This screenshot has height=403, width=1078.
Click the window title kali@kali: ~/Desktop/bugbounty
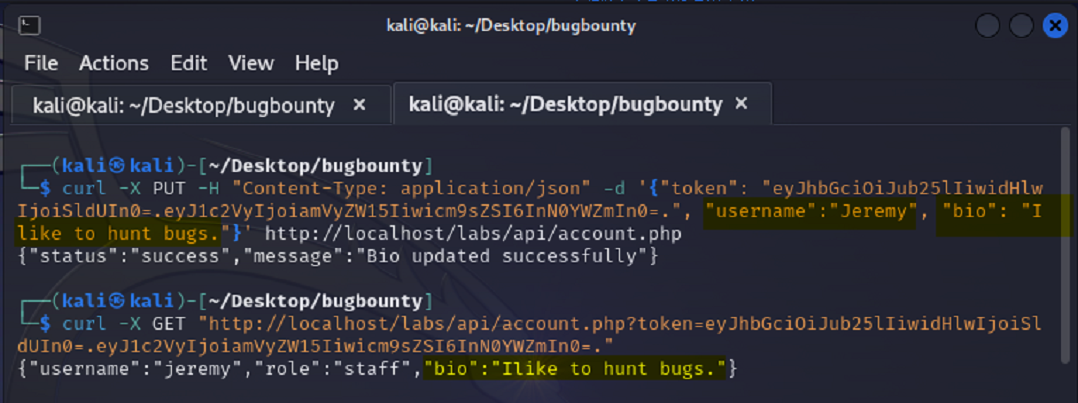[x=511, y=26]
